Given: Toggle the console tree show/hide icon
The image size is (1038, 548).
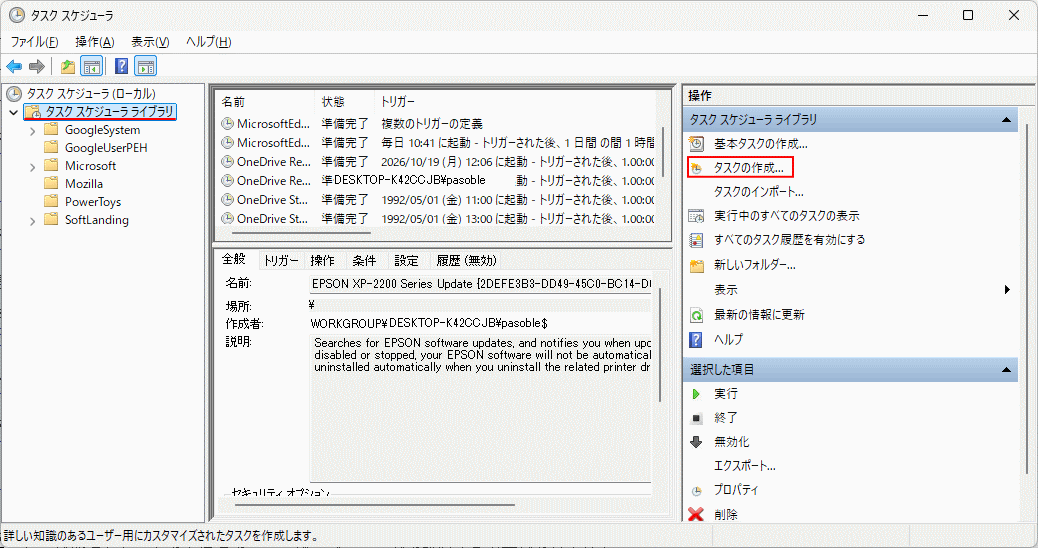Looking at the screenshot, I should [91, 66].
